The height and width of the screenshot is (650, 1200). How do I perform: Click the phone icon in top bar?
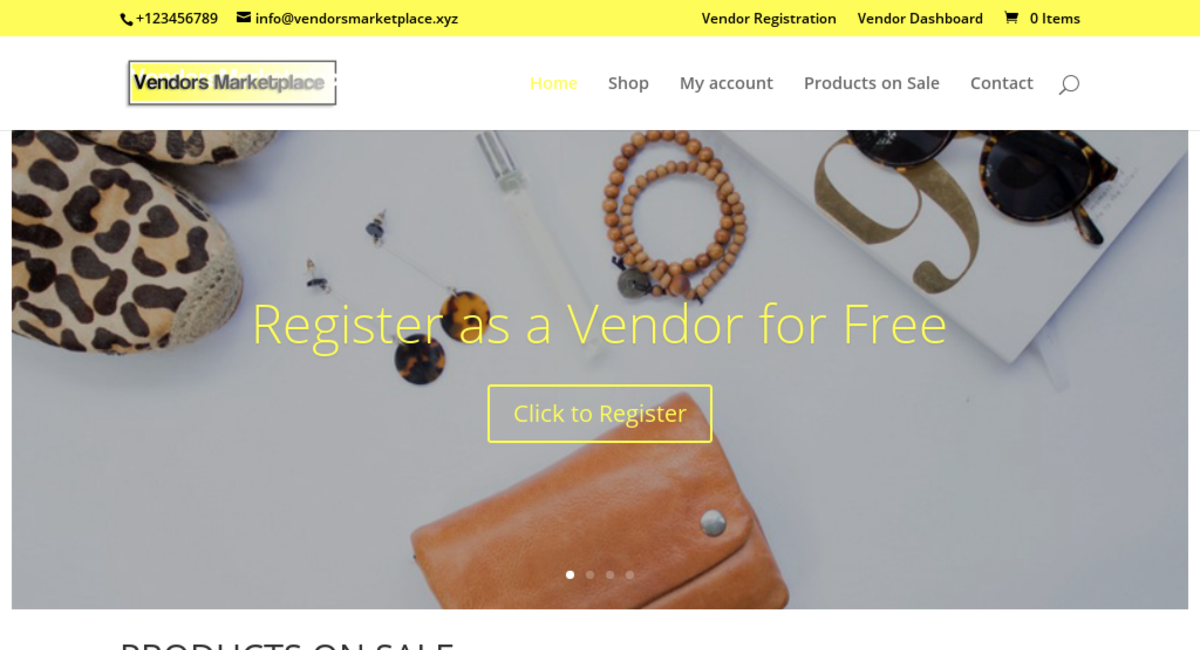pyautogui.click(x=126, y=19)
